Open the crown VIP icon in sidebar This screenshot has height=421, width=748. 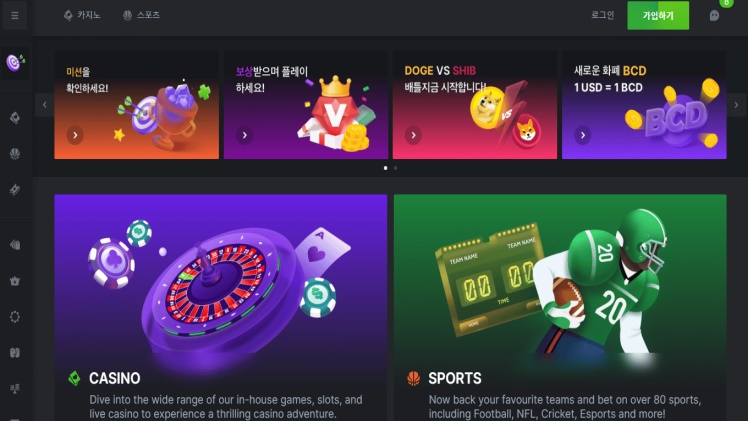click(x=15, y=281)
